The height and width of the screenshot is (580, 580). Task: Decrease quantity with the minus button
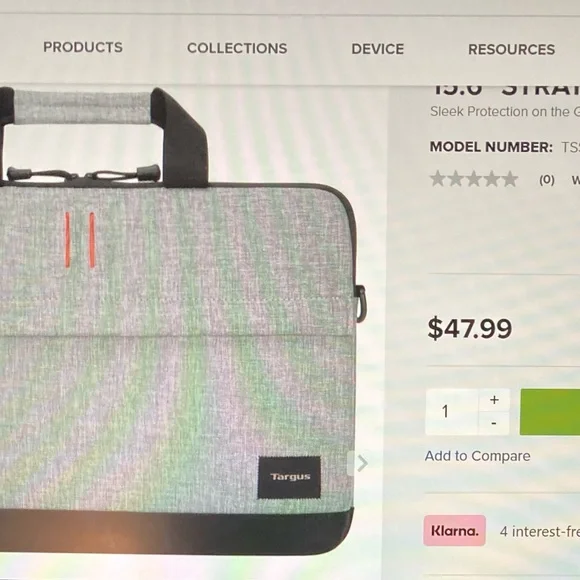click(x=494, y=424)
